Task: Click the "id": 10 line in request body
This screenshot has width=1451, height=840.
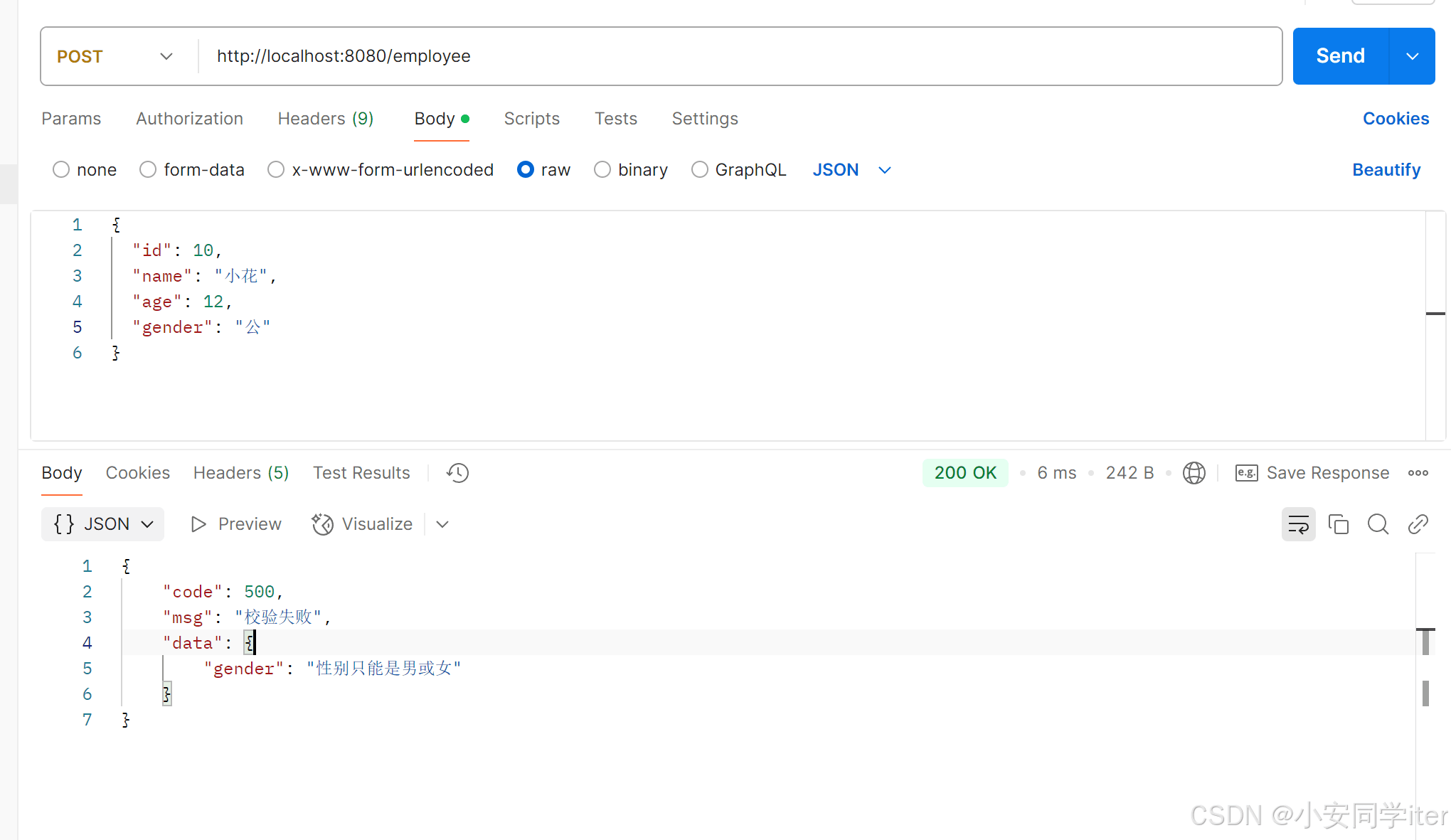Action: (177, 250)
